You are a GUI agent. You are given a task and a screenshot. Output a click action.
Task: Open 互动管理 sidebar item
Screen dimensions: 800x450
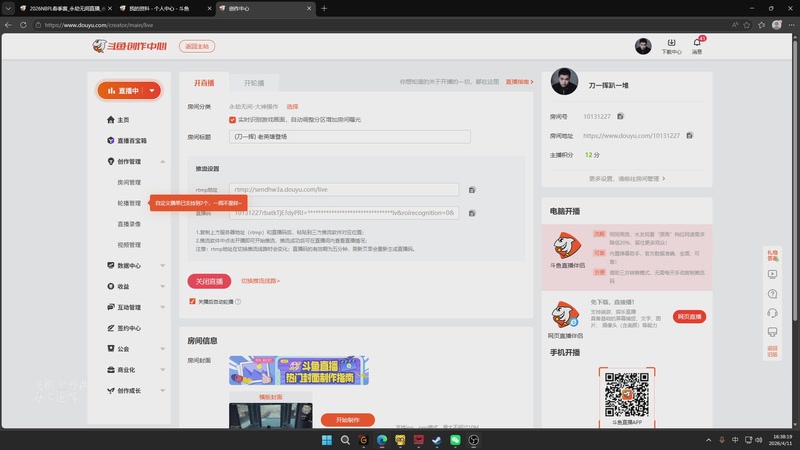tap(124, 307)
